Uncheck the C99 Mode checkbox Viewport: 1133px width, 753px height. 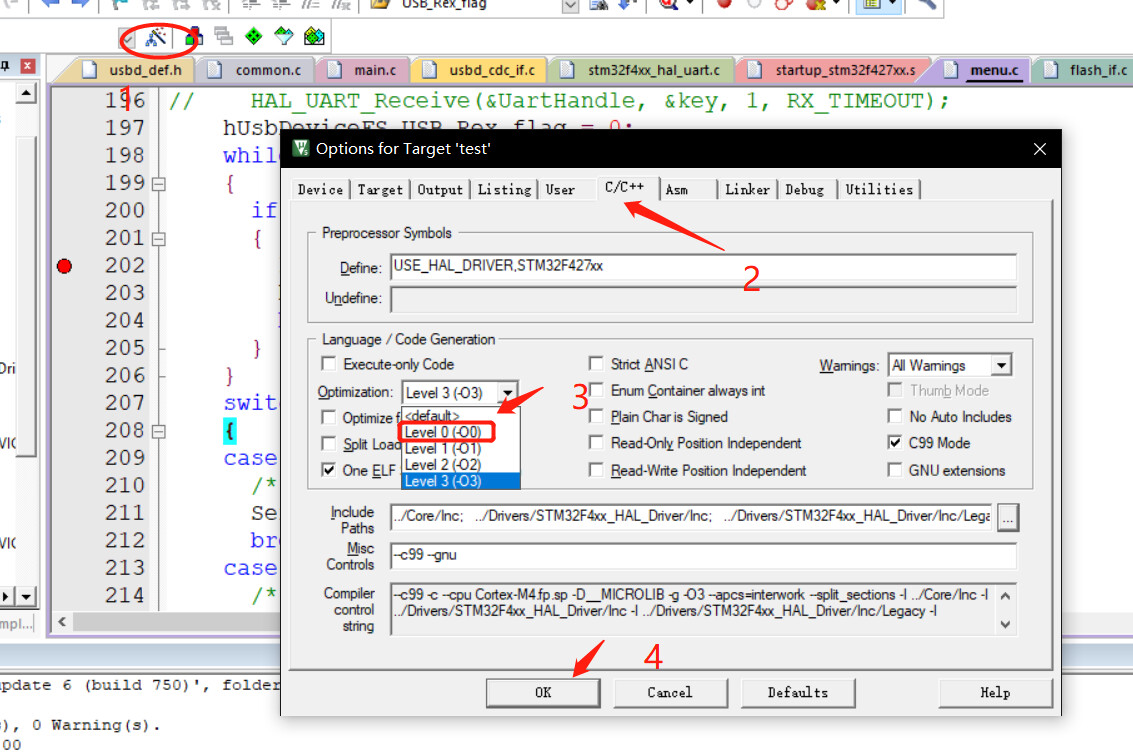895,442
